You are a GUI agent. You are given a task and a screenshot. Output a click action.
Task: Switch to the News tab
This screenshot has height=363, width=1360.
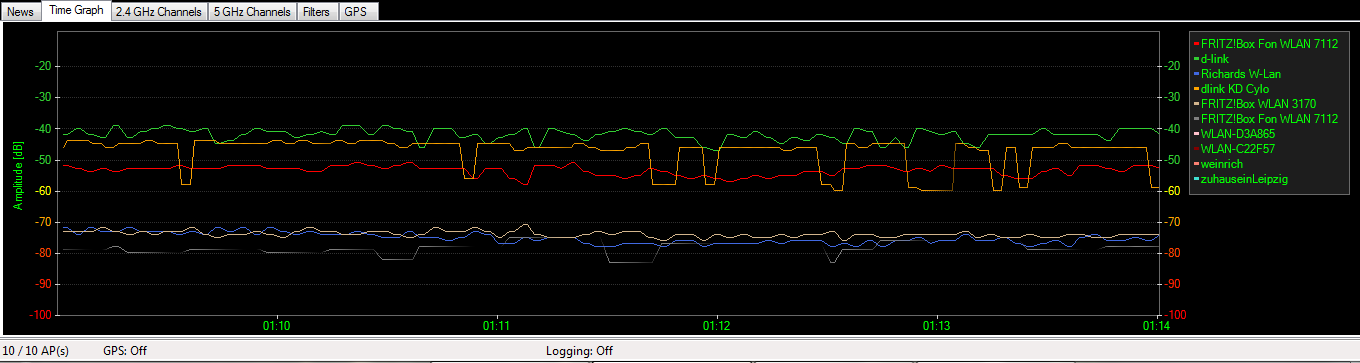20,12
